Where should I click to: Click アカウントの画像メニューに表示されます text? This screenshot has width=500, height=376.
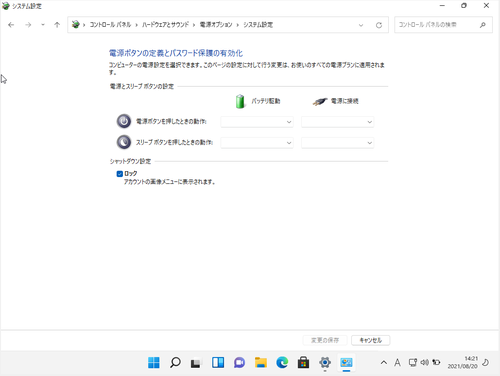coord(170,182)
